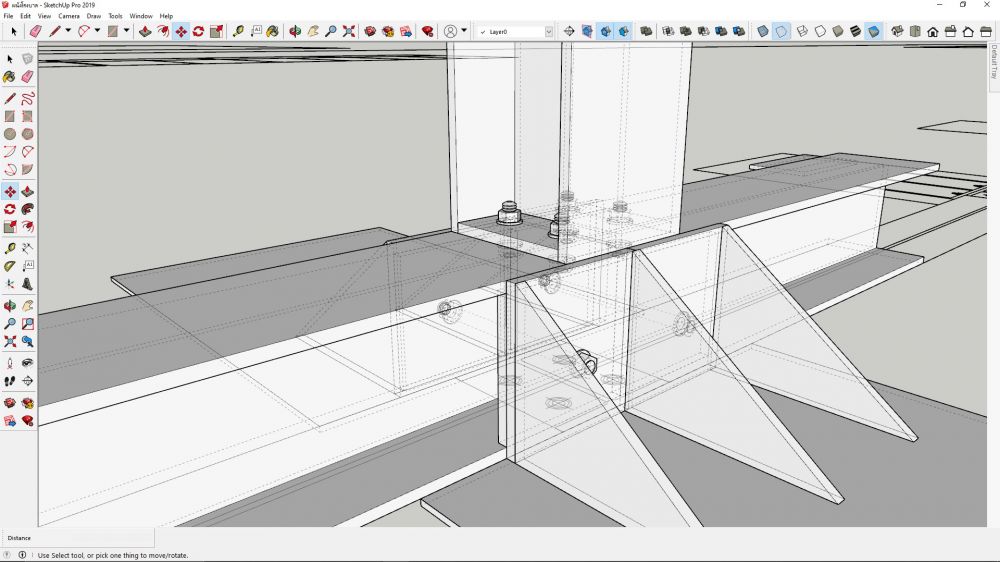Screen dimensions: 1000x562
Task: Toggle X-Ray face style
Action: [x=763, y=32]
